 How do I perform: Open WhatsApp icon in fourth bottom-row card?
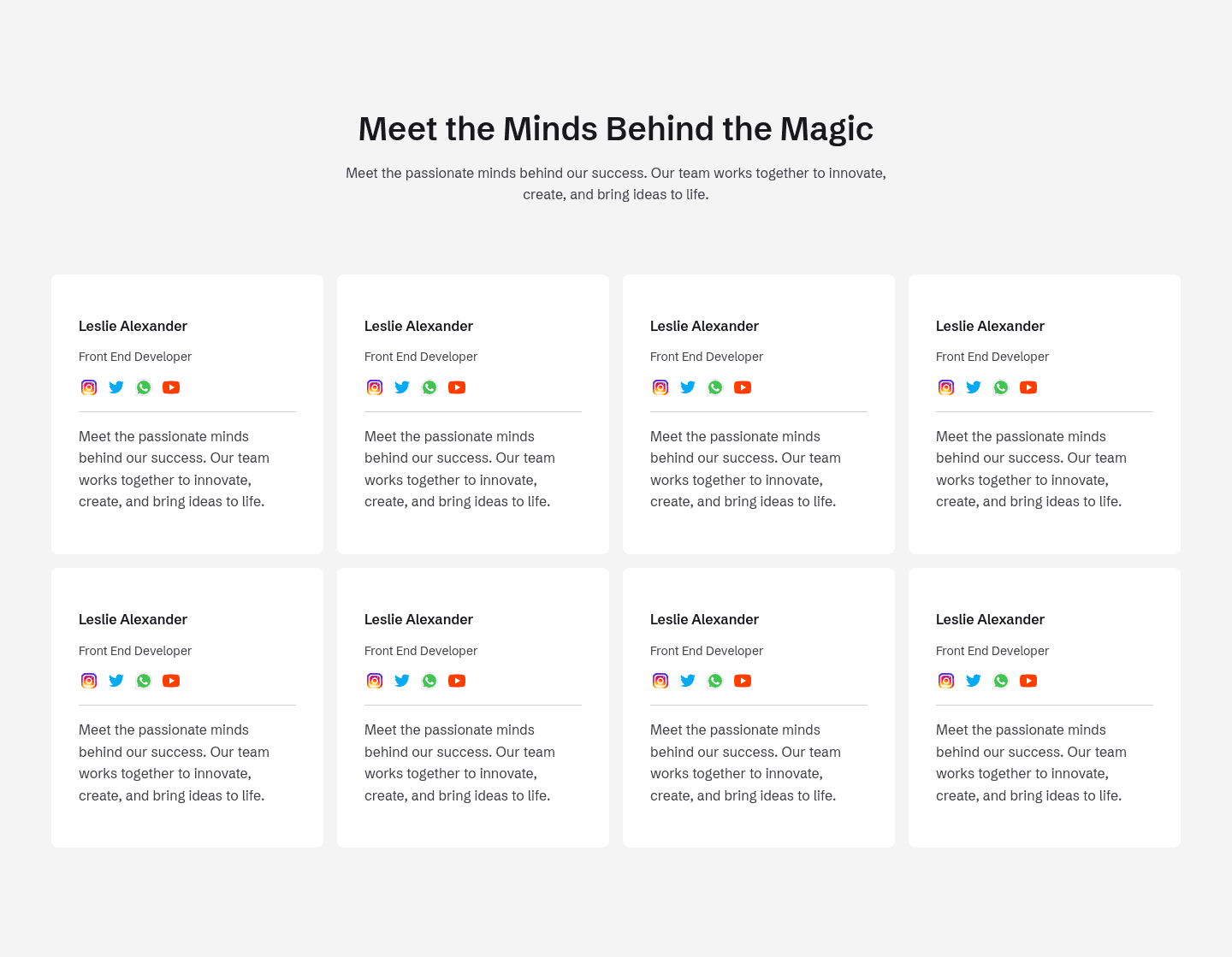(x=1001, y=681)
